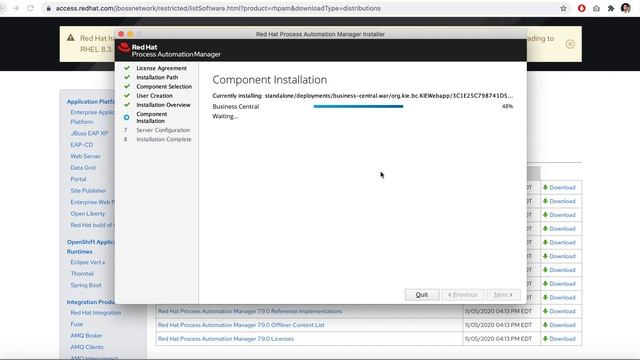Open the puzzle-piece extensions icon
The width and height of the screenshot is (640, 360).
tap(611, 8)
